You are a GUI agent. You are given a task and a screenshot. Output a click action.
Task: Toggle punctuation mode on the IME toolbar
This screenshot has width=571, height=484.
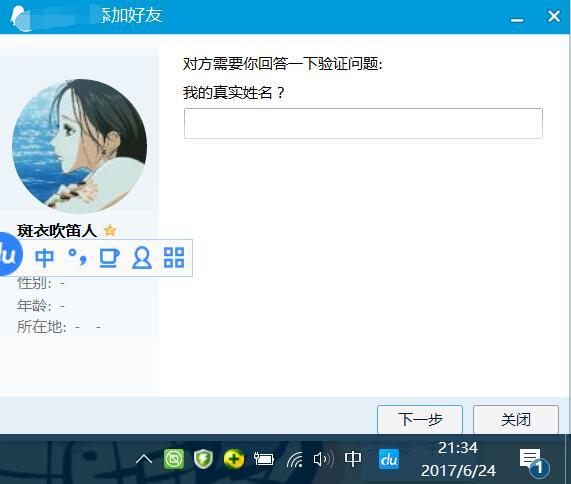(x=78, y=257)
